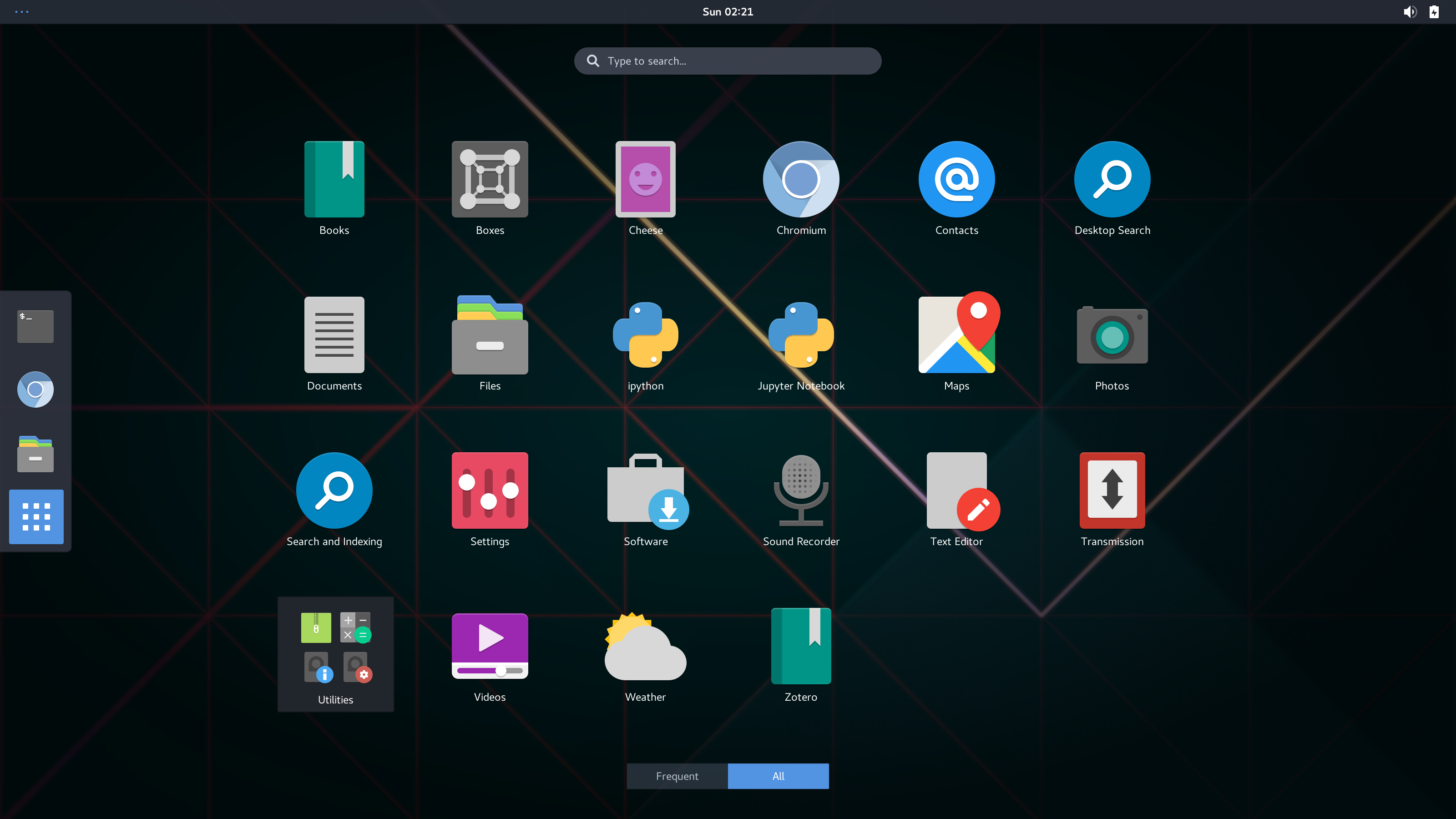1456x819 pixels.
Task: Open the Maps application
Action: tap(956, 335)
